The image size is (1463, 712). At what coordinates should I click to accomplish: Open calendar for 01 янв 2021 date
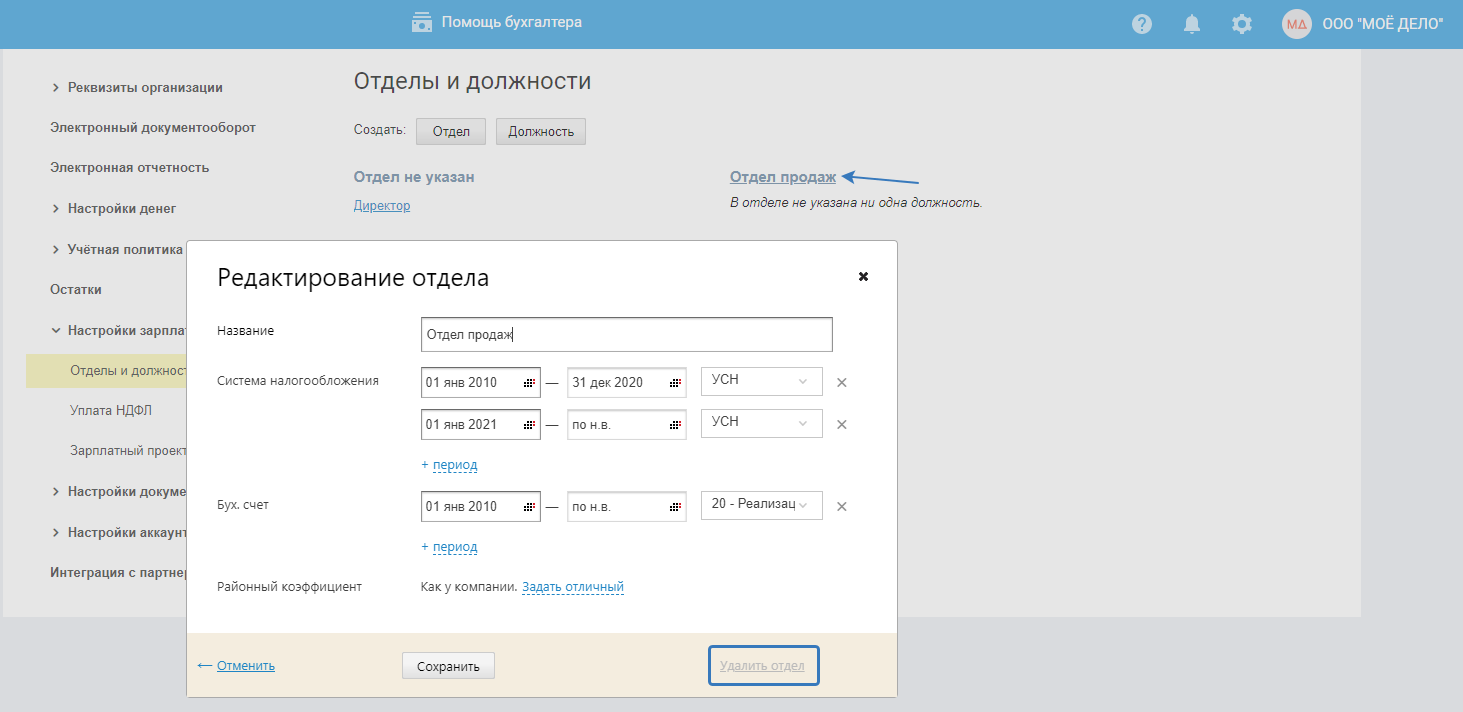(529, 425)
